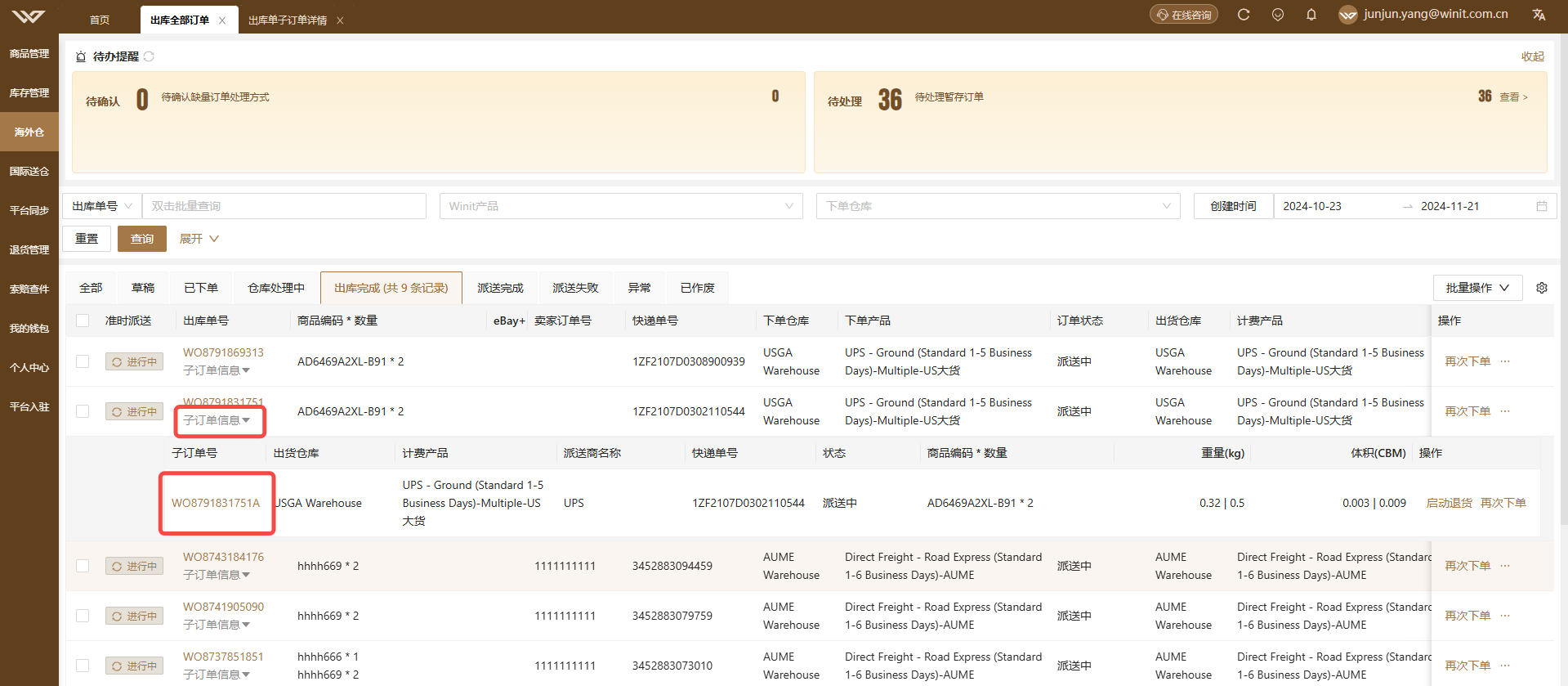Close the 出库全部订单 tab
Viewport: 1568px width, 686px height.
[x=222, y=20]
